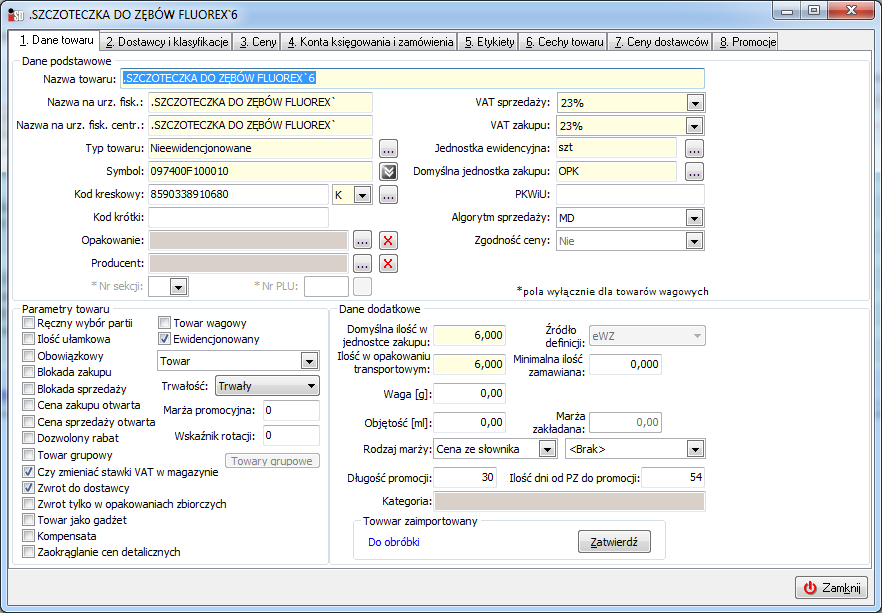Open the Opakowanie browse (…) button
This screenshot has width=882, height=613.
tap(362, 241)
